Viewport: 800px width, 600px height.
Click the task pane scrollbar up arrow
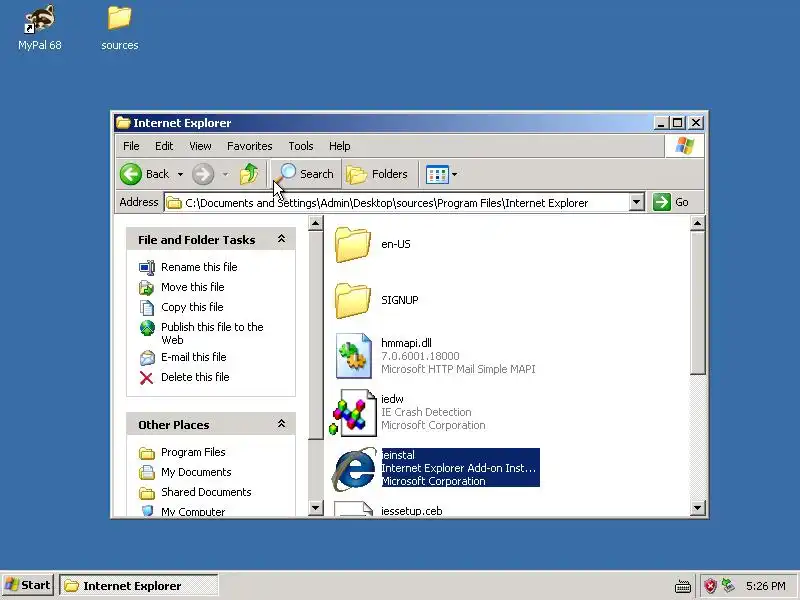pos(316,223)
